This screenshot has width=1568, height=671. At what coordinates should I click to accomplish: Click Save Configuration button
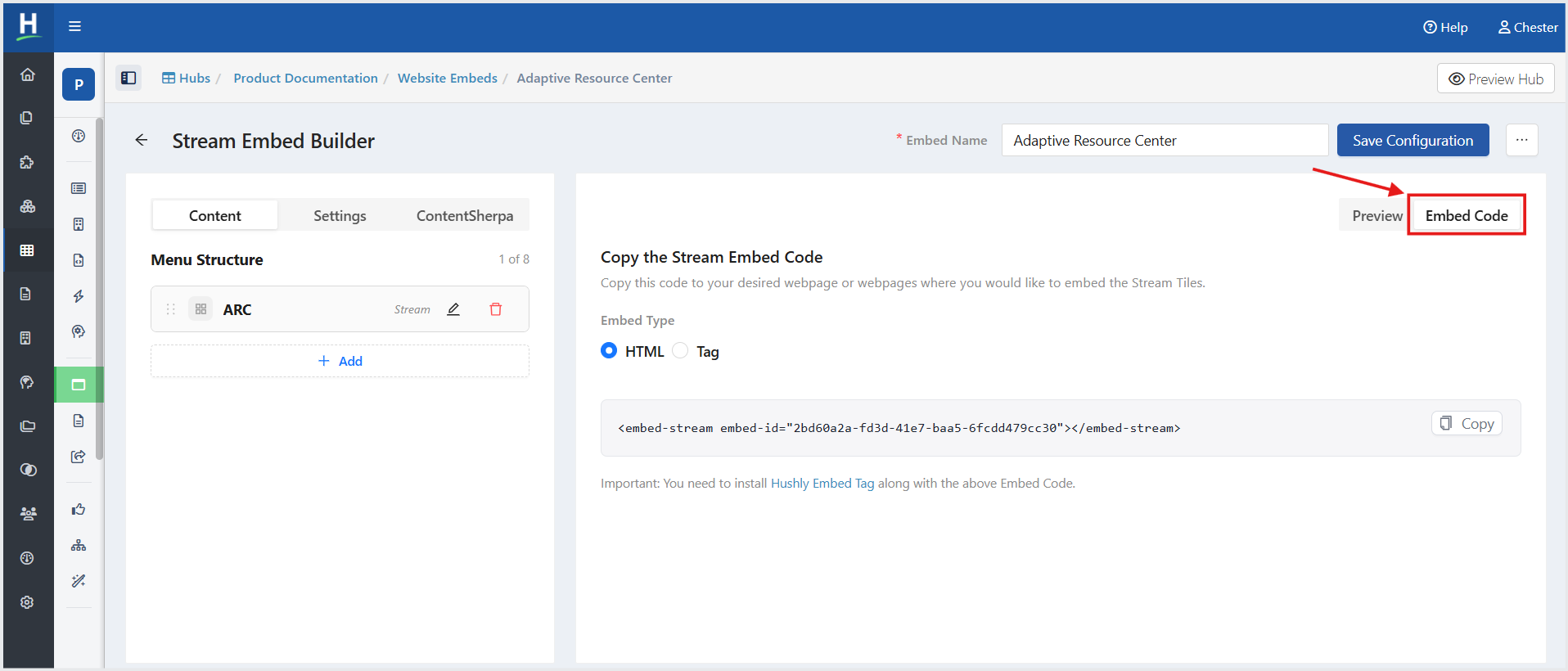tap(1413, 140)
